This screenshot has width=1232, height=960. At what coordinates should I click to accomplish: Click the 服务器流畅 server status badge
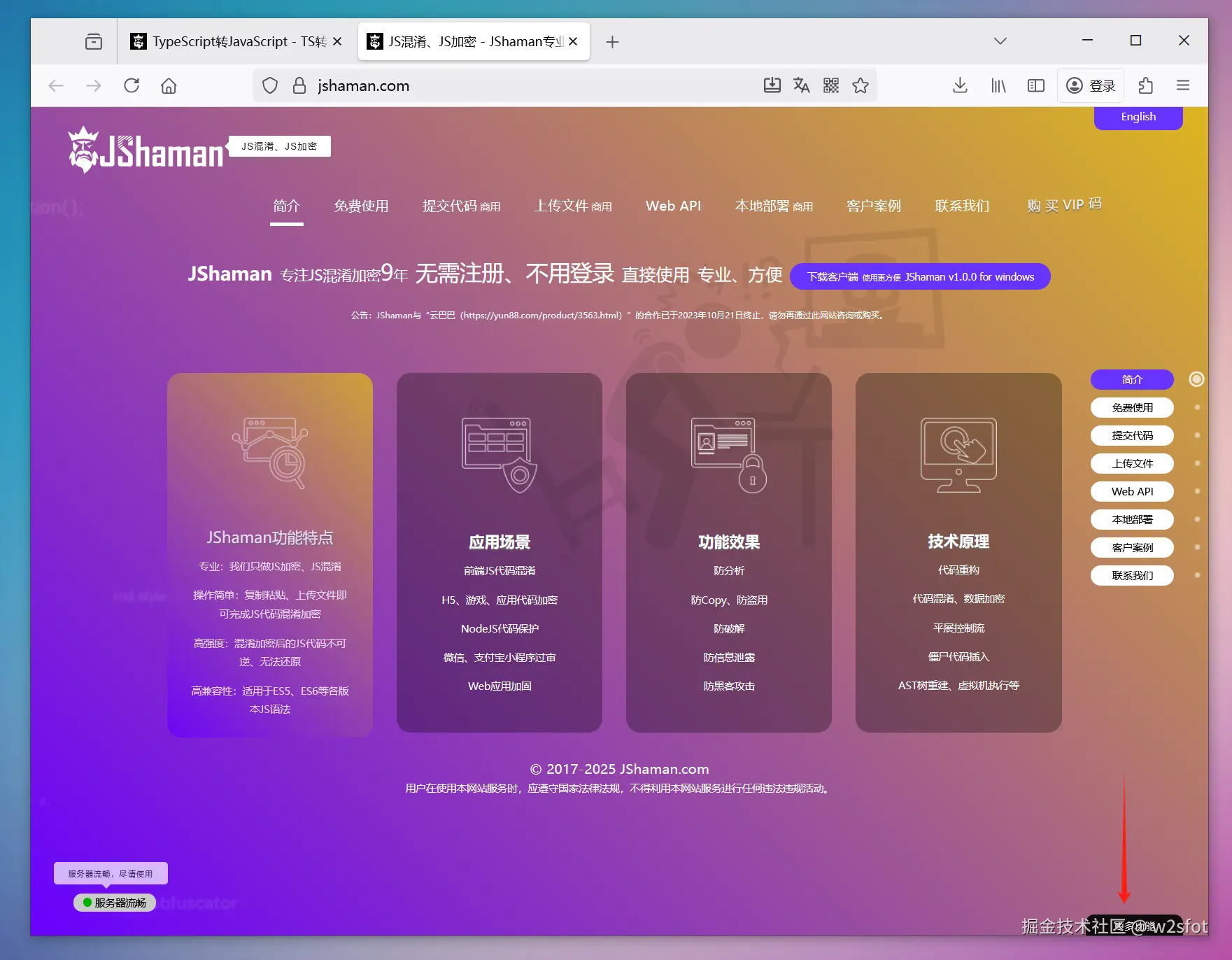(115, 903)
